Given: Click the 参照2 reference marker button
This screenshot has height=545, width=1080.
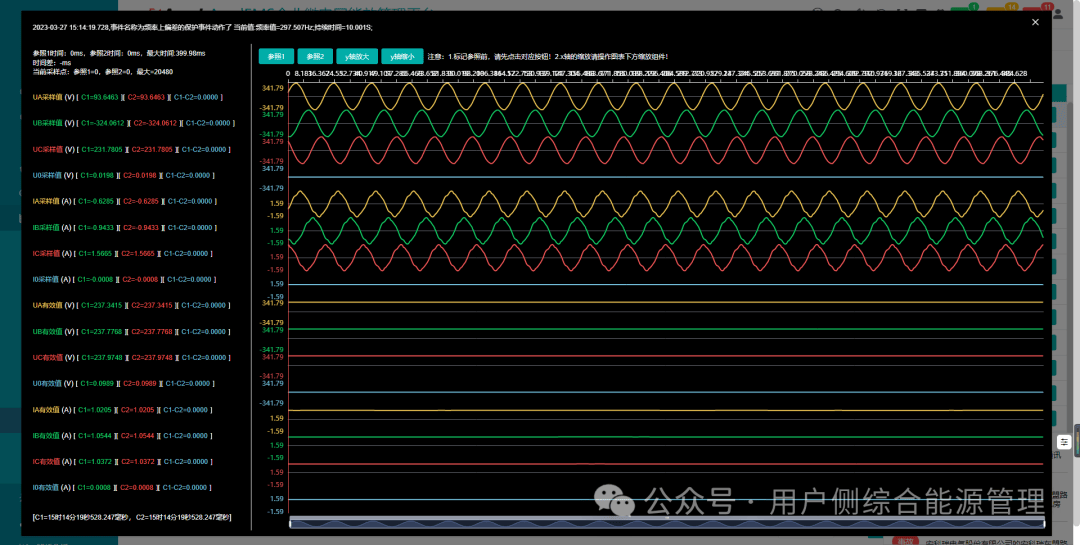Looking at the screenshot, I should 315,56.
